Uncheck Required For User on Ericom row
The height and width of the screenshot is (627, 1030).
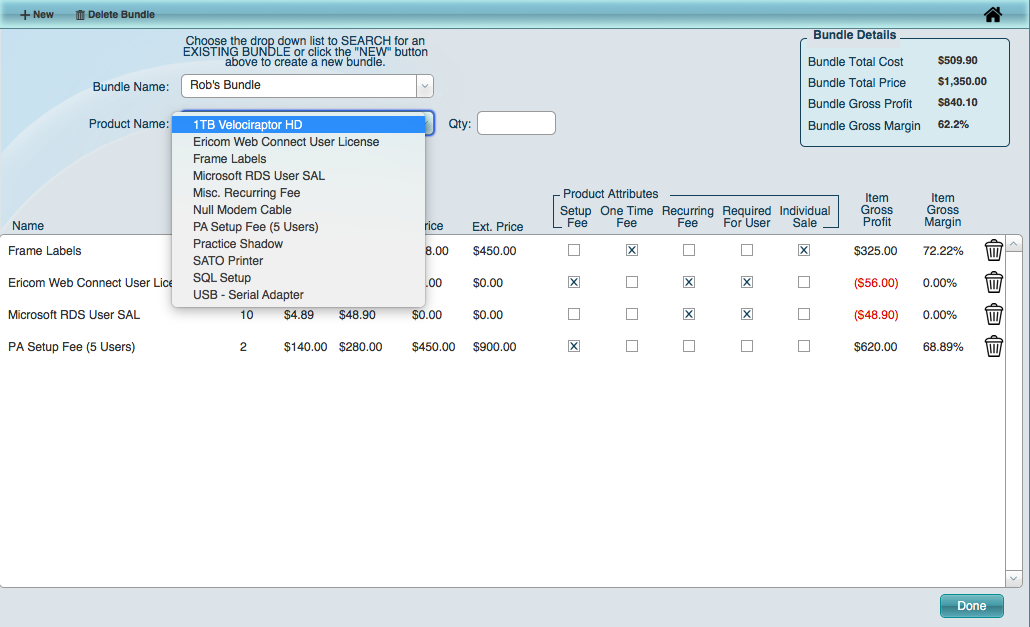click(747, 282)
